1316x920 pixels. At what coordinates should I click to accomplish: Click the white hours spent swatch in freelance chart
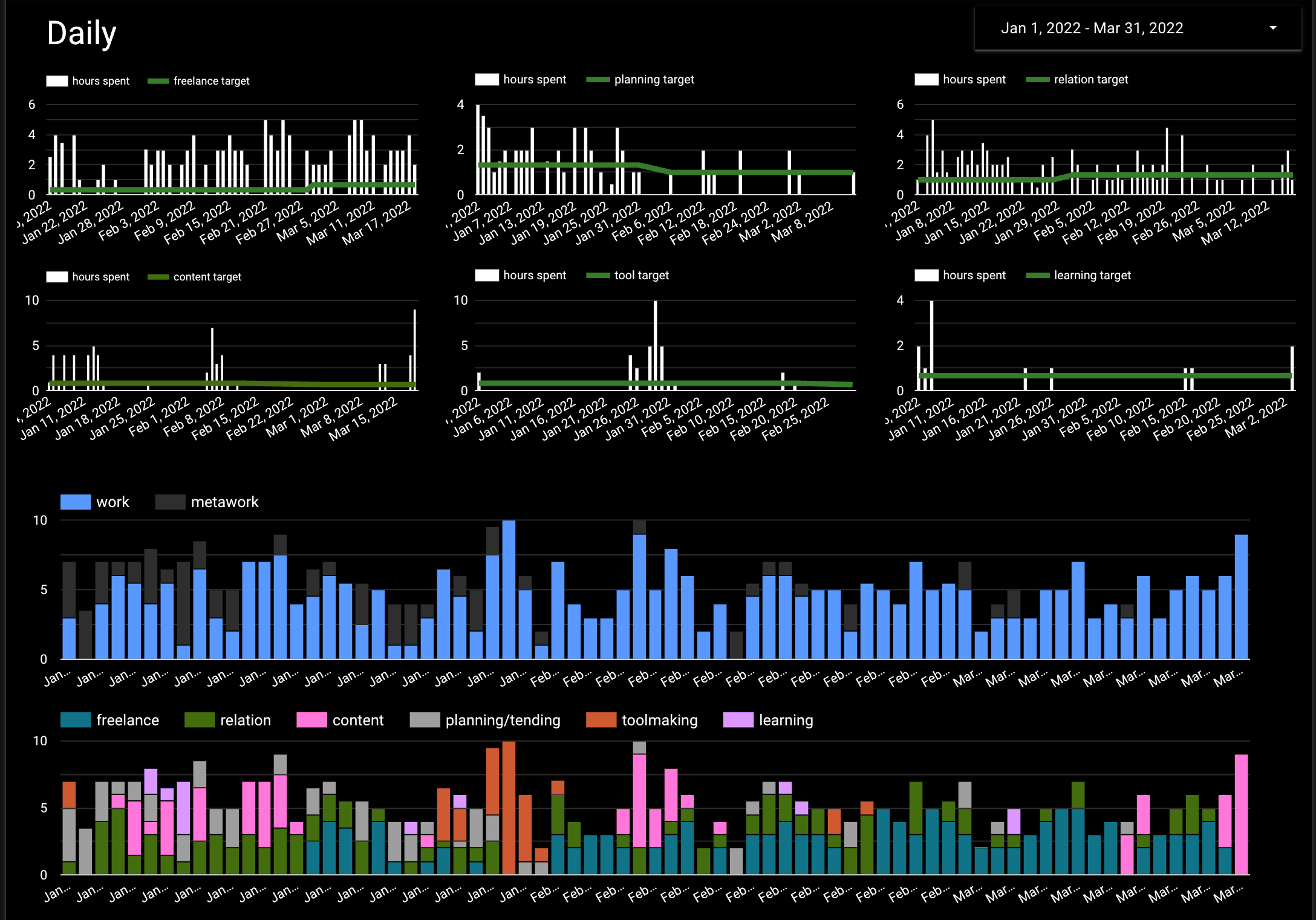(x=57, y=81)
